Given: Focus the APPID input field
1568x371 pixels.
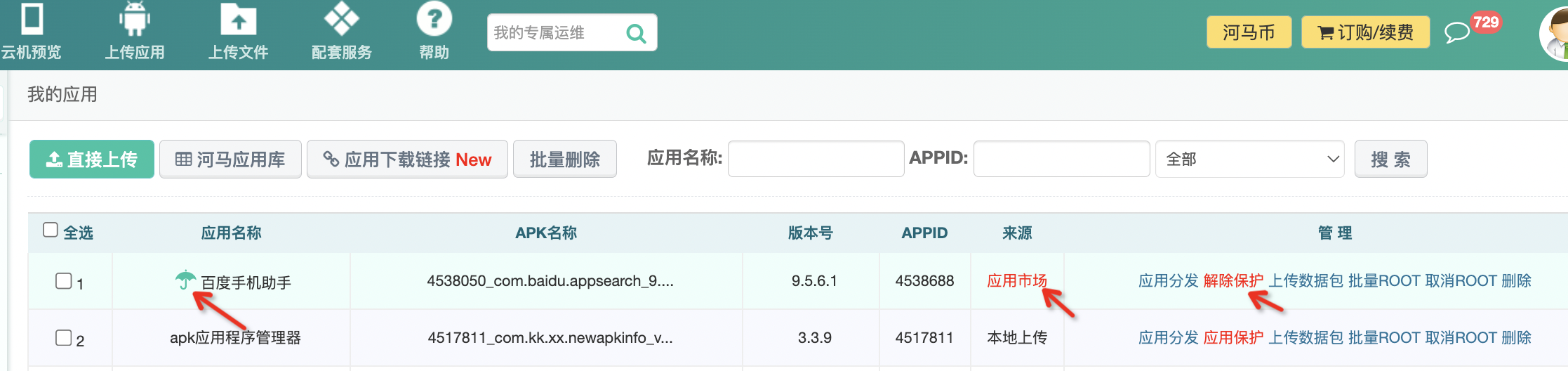Looking at the screenshot, I should [x=1061, y=160].
